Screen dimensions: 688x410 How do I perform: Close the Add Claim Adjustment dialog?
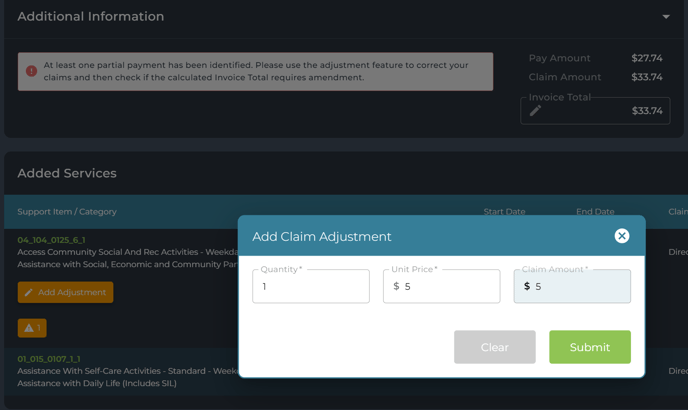pos(622,236)
